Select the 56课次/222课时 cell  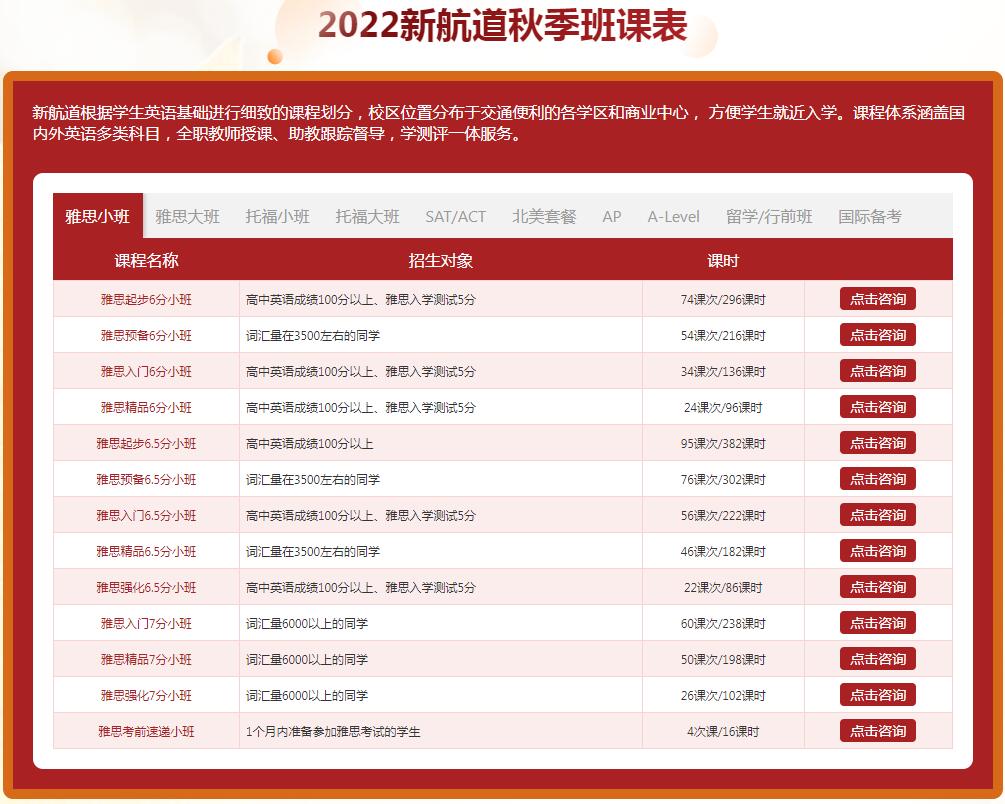pos(723,515)
